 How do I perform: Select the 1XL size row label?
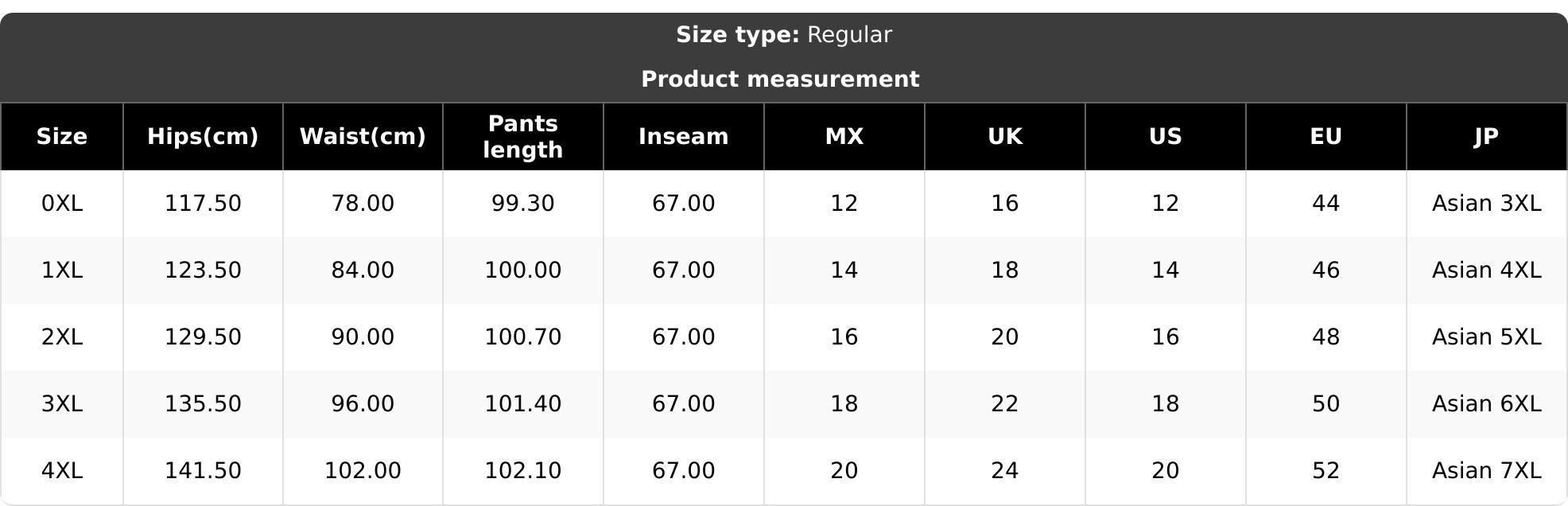(62, 271)
